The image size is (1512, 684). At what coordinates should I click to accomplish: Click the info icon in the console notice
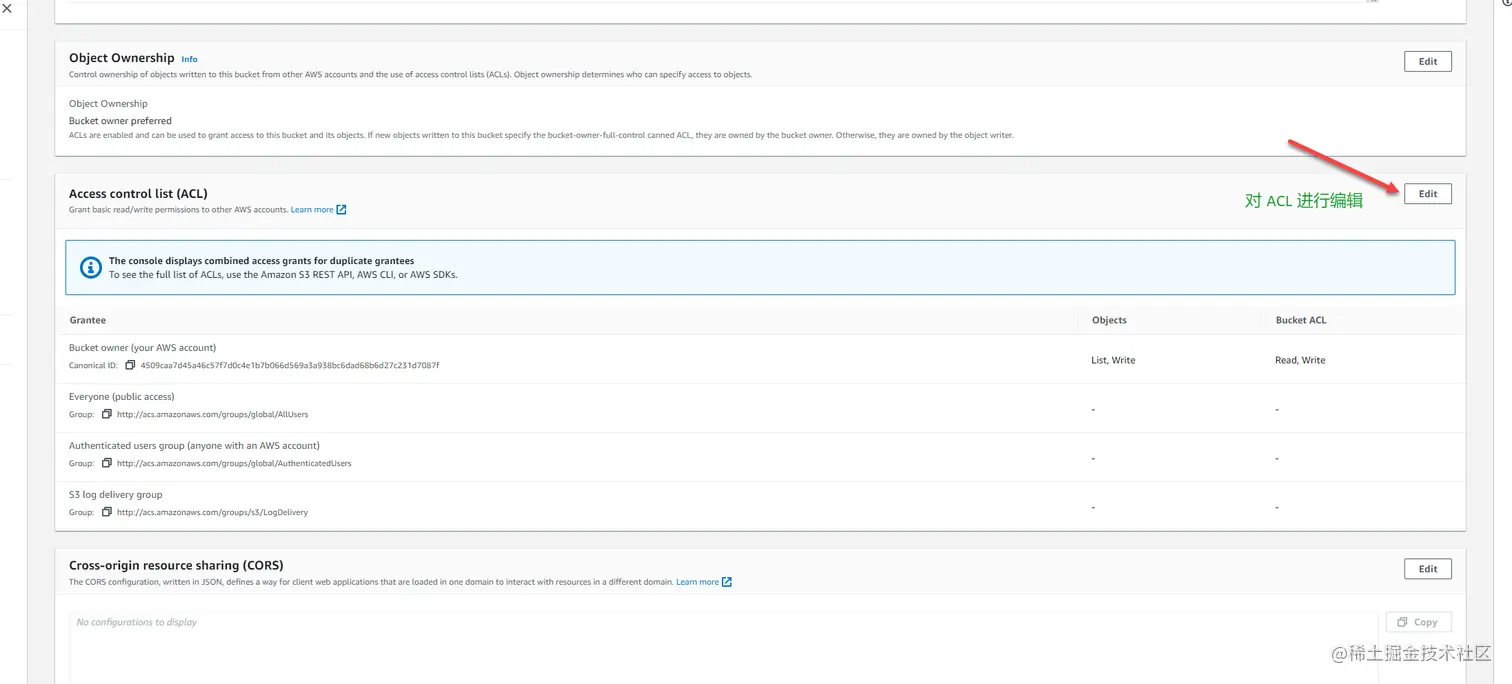(91, 267)
